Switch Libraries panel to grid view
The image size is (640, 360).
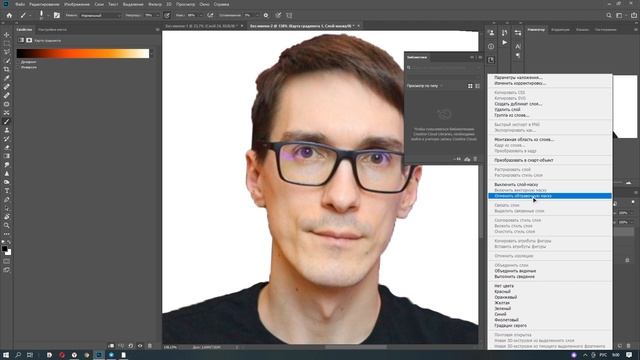470,86
